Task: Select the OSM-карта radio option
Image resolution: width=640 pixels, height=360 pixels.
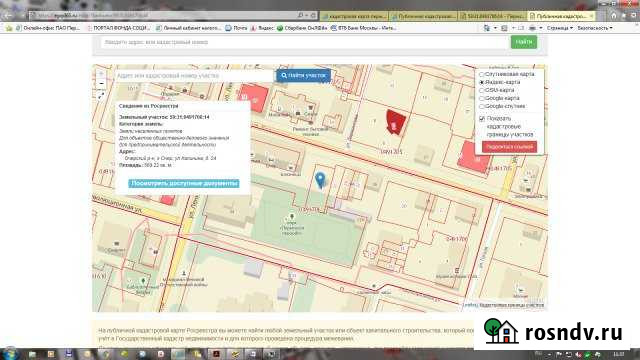Action: (x=482, y=90)
